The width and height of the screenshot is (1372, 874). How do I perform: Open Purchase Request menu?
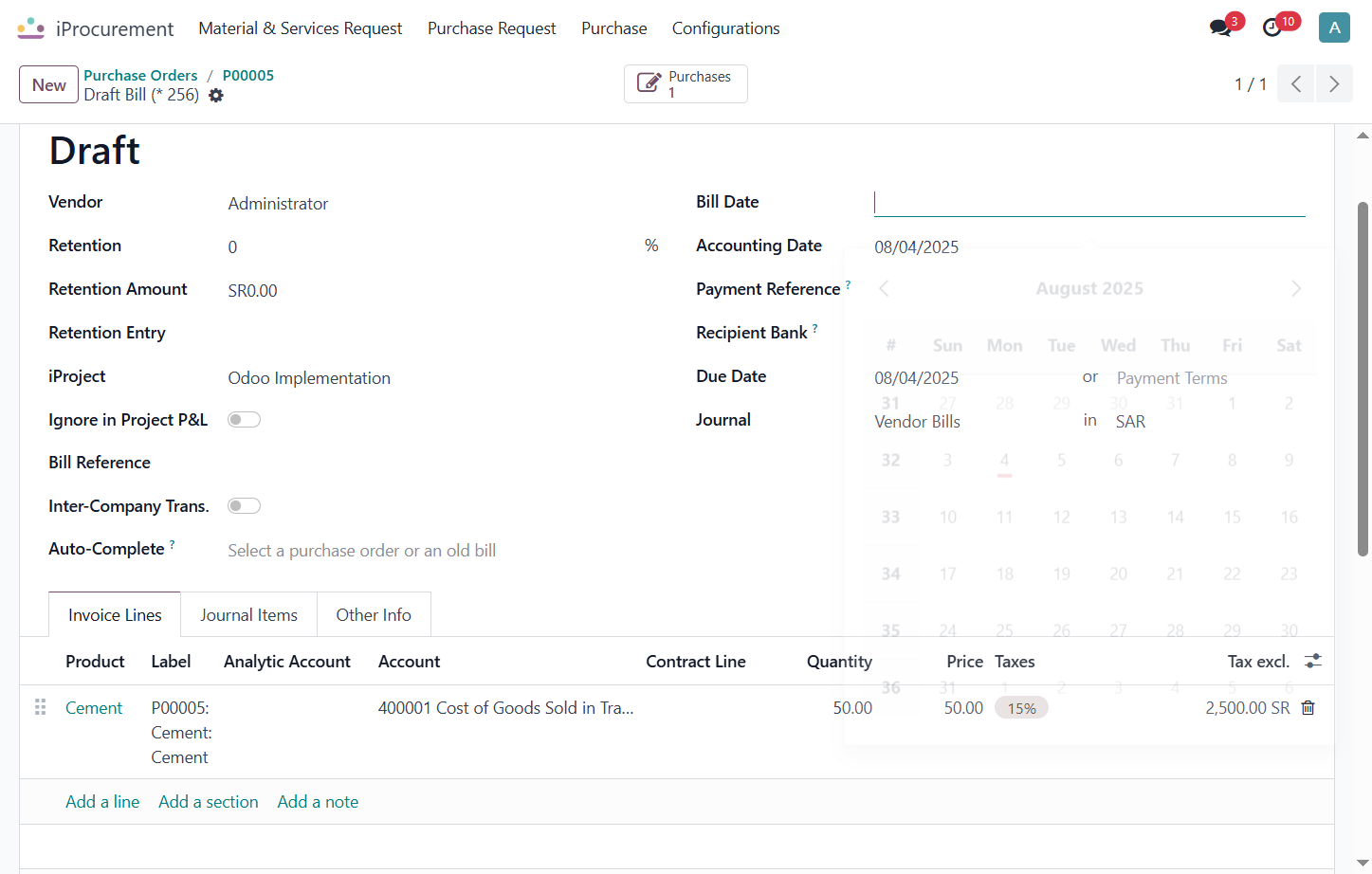point(492,28)
